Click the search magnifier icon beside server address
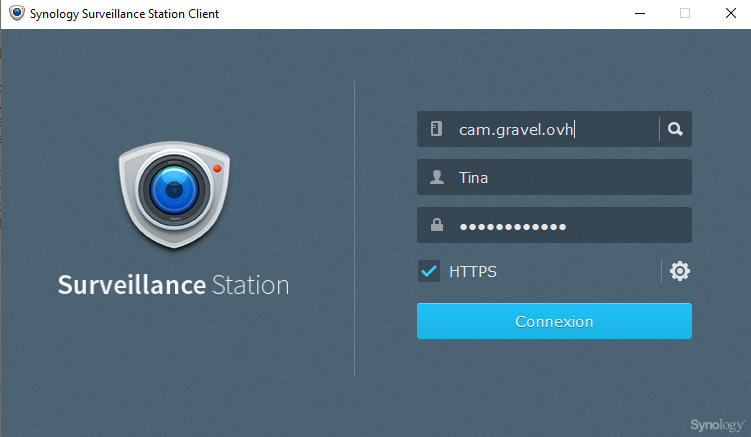The image size is (751, 437). click(676, 129)
